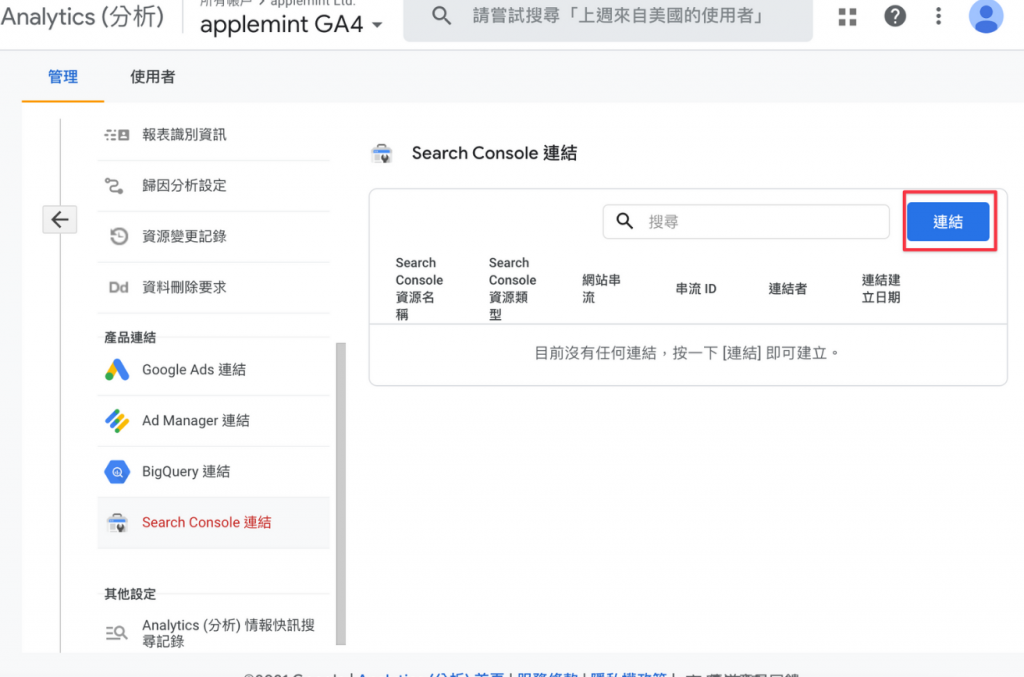1024x677 pixels.
Task: Click the BigQuery hexagon icon
Action: point(117,471)
